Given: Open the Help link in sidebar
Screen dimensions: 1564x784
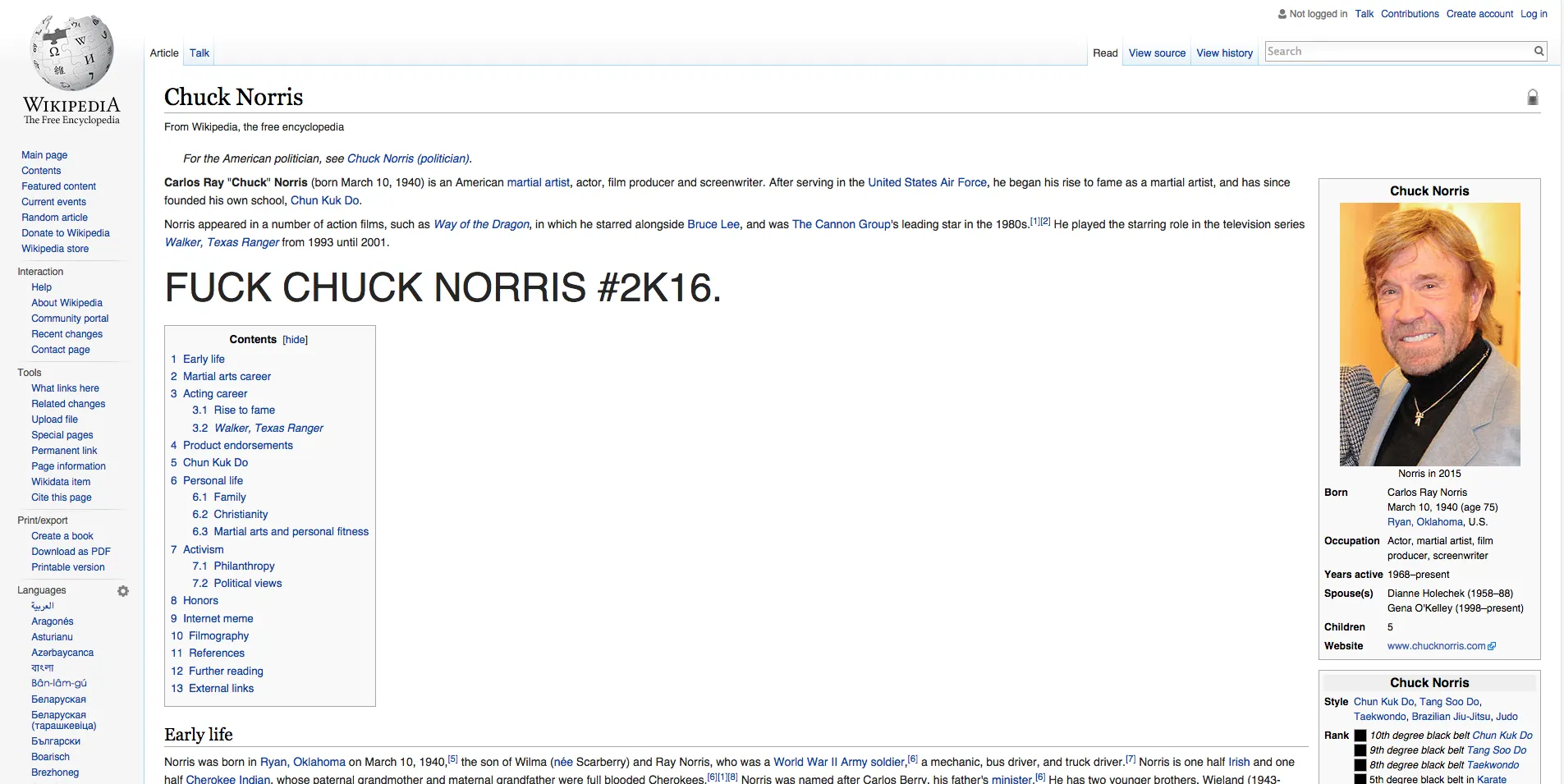Looking at the screenshot, I should pyautogui.click(x=41, y=287).
